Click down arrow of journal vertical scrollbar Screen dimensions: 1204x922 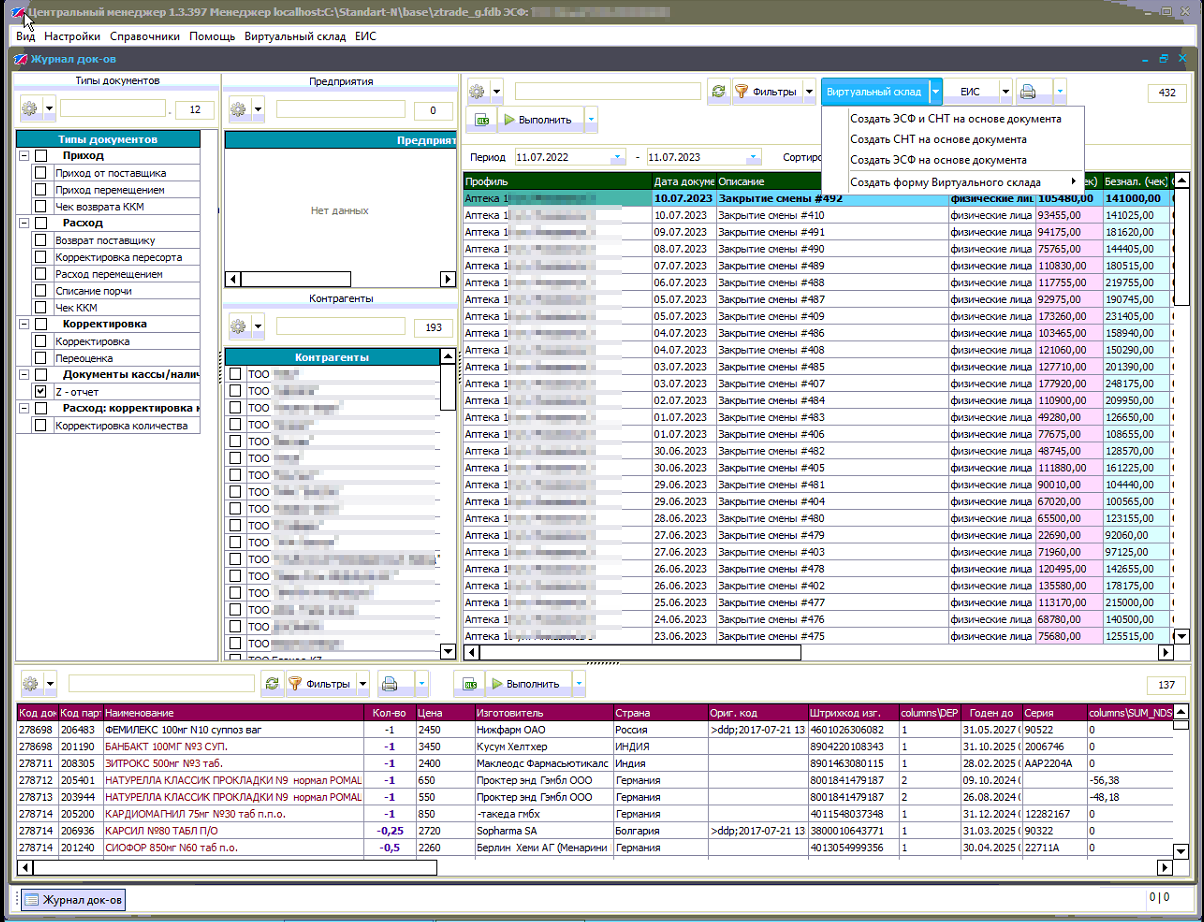(x=1180, y=635)
